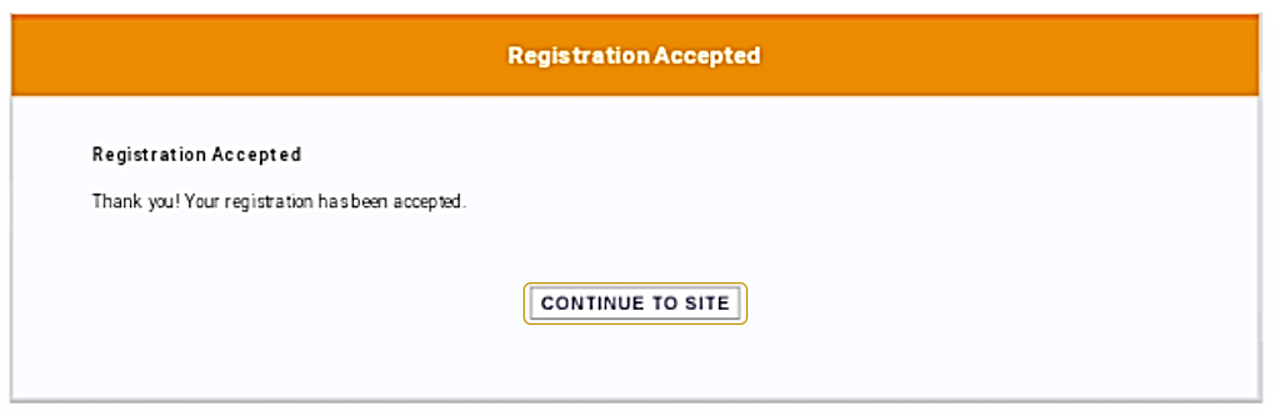Click the focus outline around the continue button

click(x=635, y=285)
